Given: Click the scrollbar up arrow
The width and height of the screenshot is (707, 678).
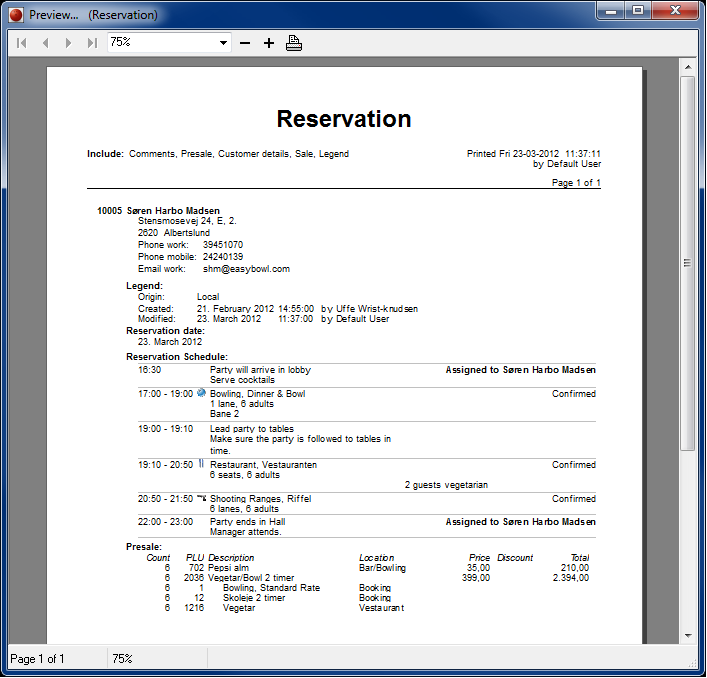Looking at the screenshot, I should (688, 66).
